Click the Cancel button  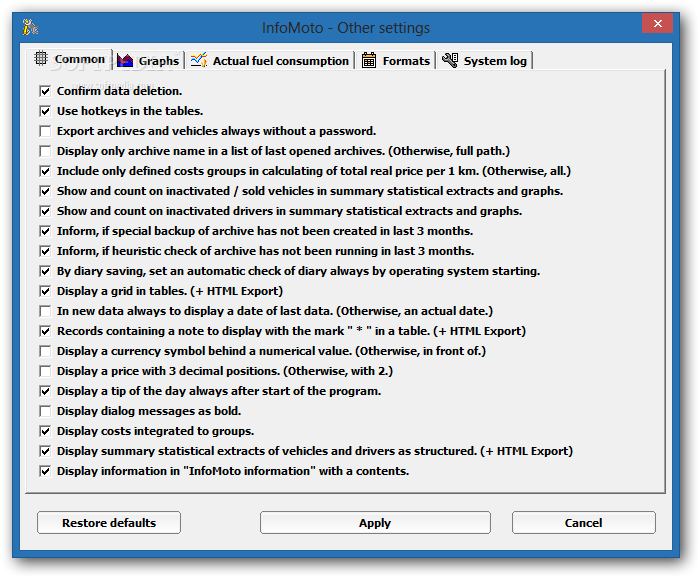coord(583,523)
